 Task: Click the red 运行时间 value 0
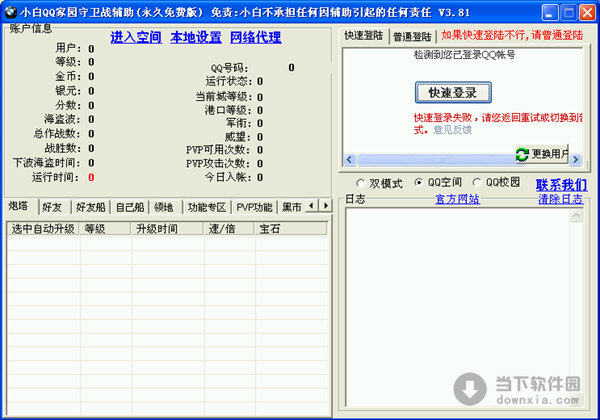91,177
